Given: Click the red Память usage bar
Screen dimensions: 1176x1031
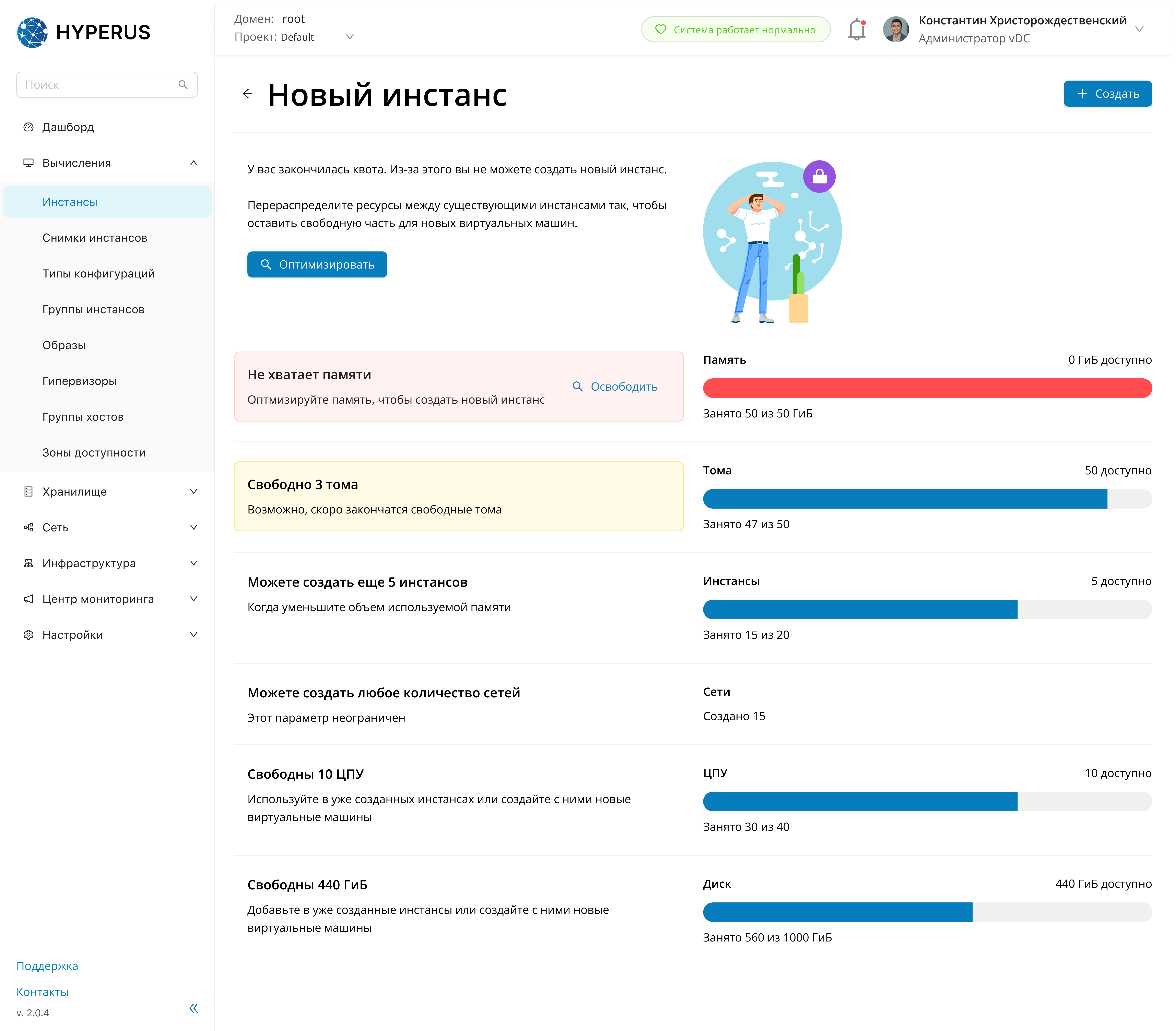Looking at the screenshot, I should pyautogui.click(x=927, y=388).
